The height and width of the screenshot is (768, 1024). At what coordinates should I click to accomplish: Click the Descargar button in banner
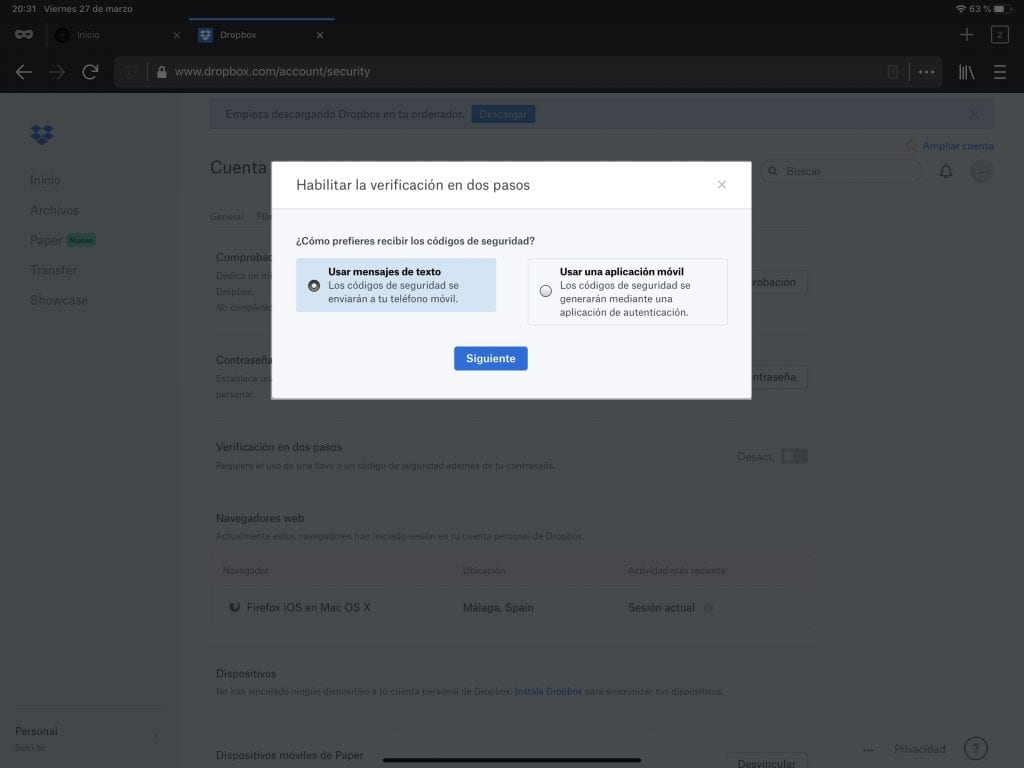click(x=503, y=114)
